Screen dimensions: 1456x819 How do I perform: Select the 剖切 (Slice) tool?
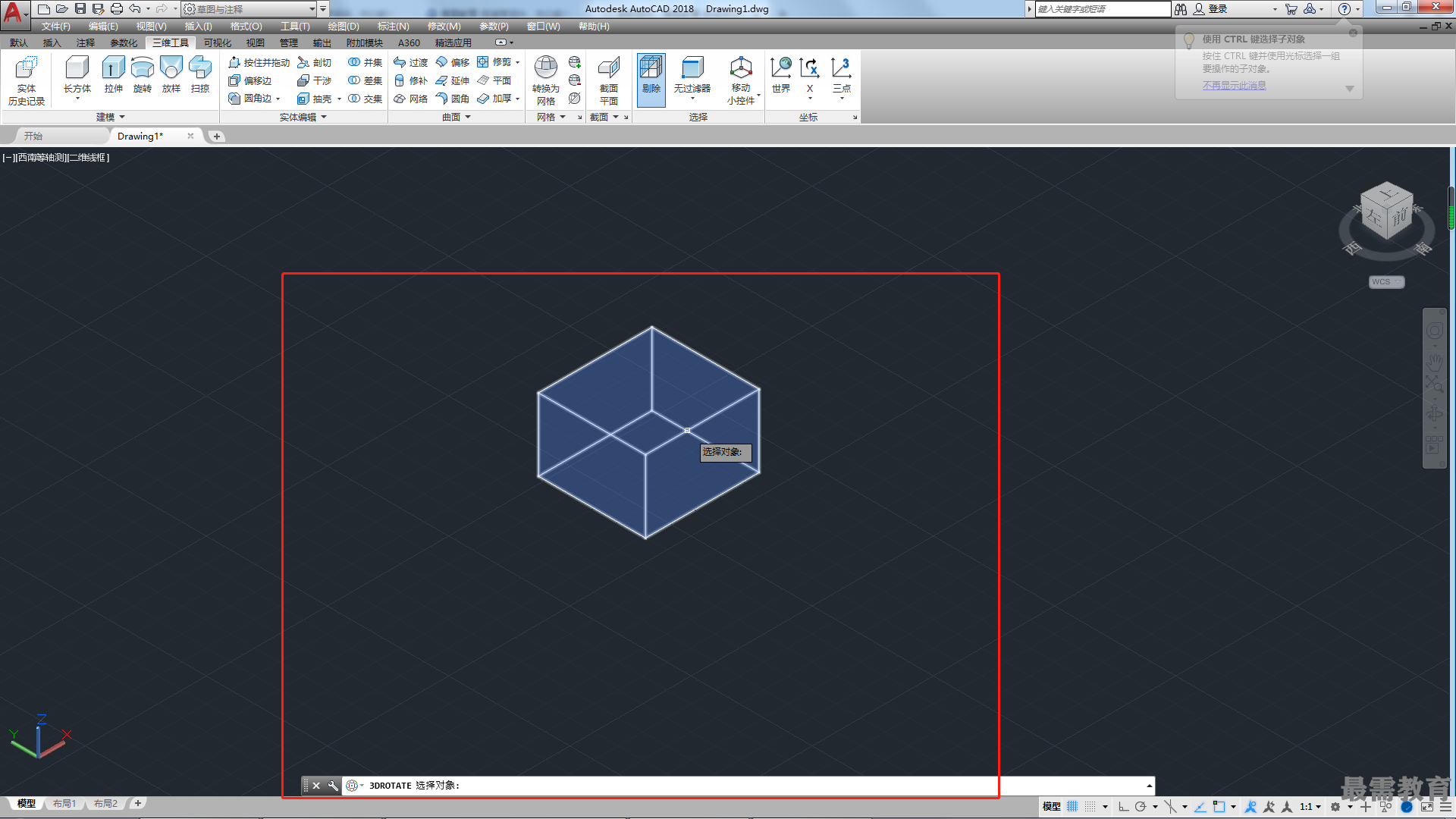(x=315, y=62)
